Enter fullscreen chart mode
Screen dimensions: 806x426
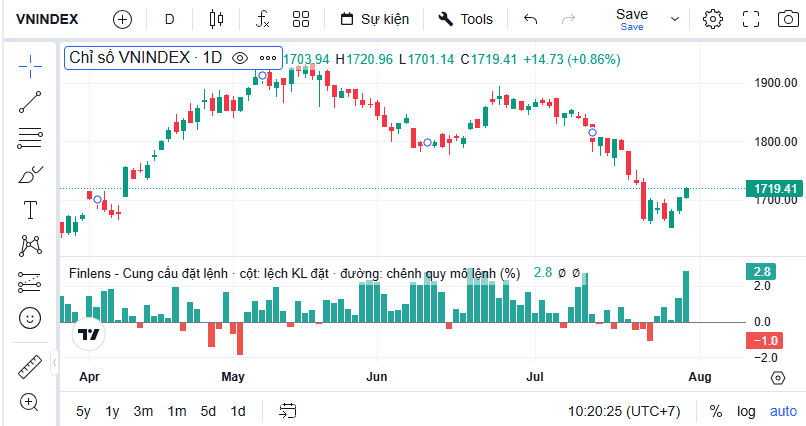(751, 20)
